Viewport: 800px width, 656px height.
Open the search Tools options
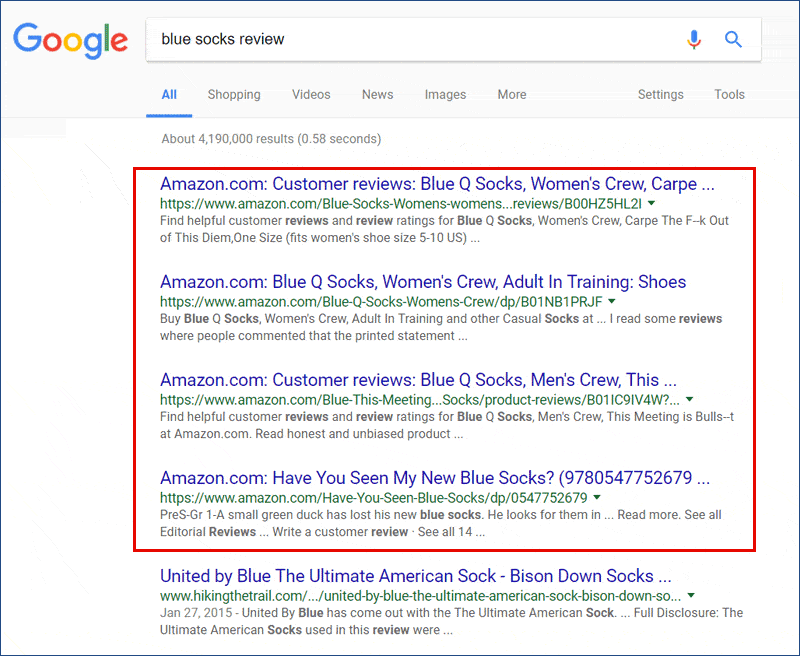(729, 94)
